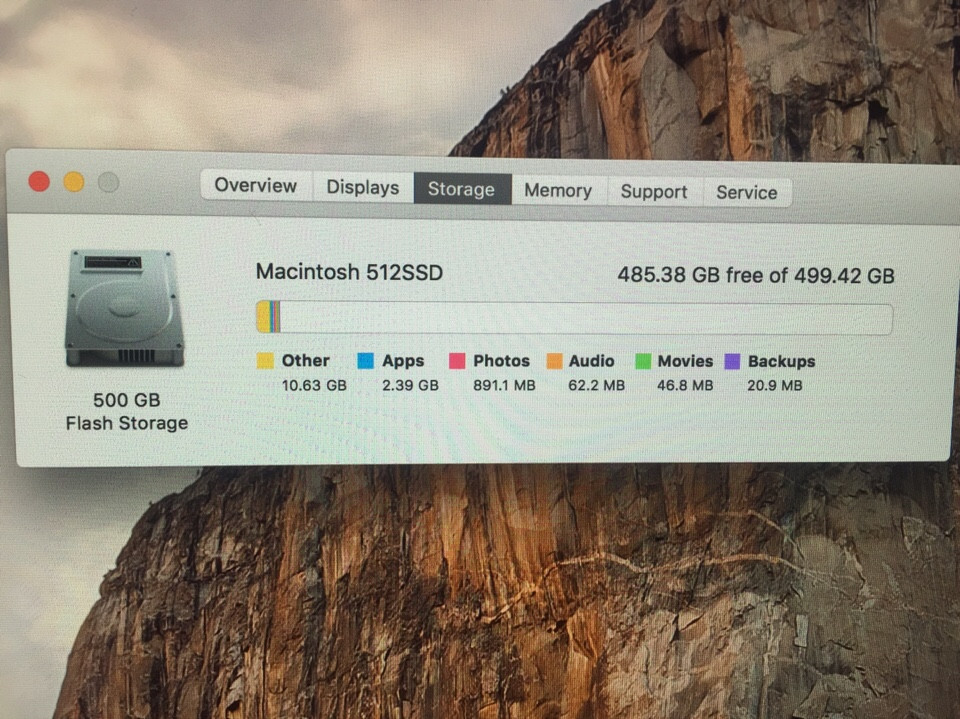Click the orange Audio legend swatch
Screen dimensions: 960x719
tap(554, 361)
